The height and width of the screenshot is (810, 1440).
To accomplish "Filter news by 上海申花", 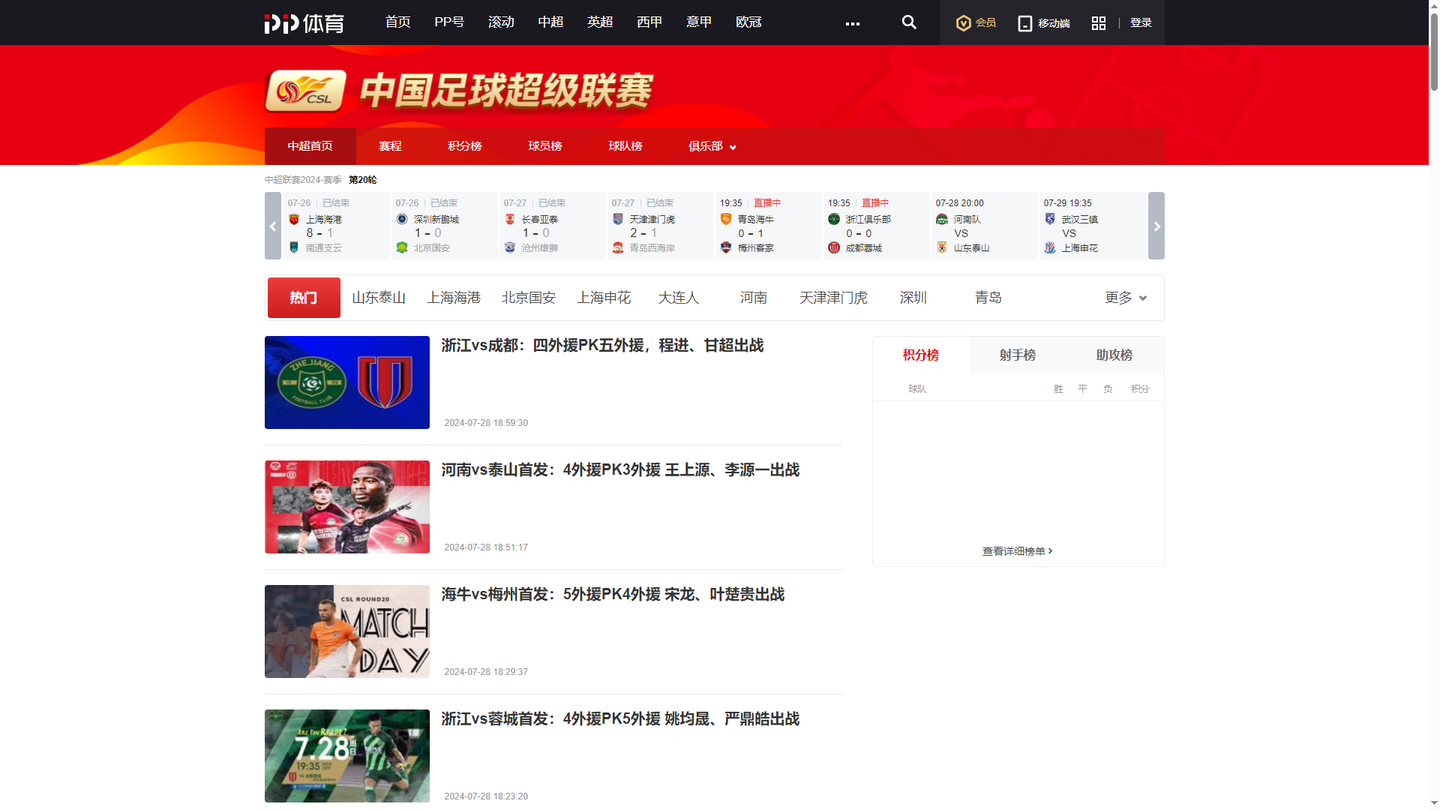I will click(604, 298).
